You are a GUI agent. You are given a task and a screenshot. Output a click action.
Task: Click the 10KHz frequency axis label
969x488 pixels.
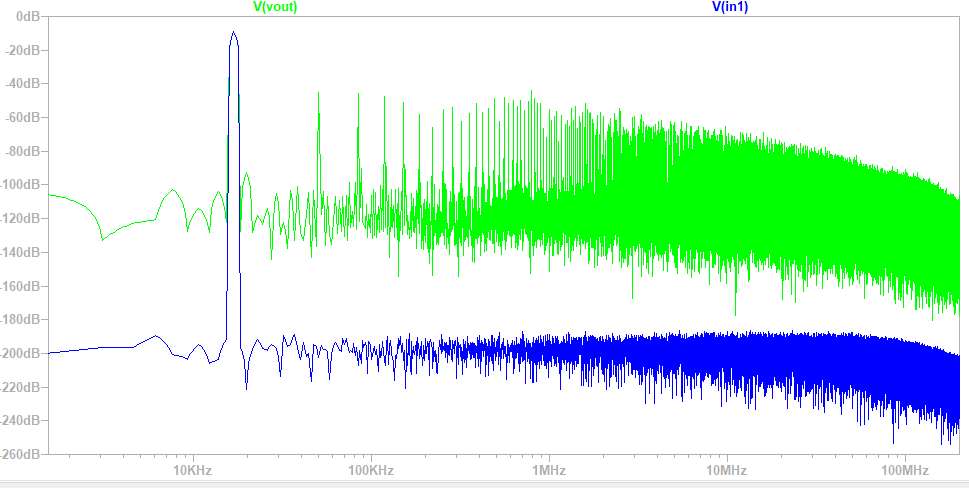click(191, 470)
